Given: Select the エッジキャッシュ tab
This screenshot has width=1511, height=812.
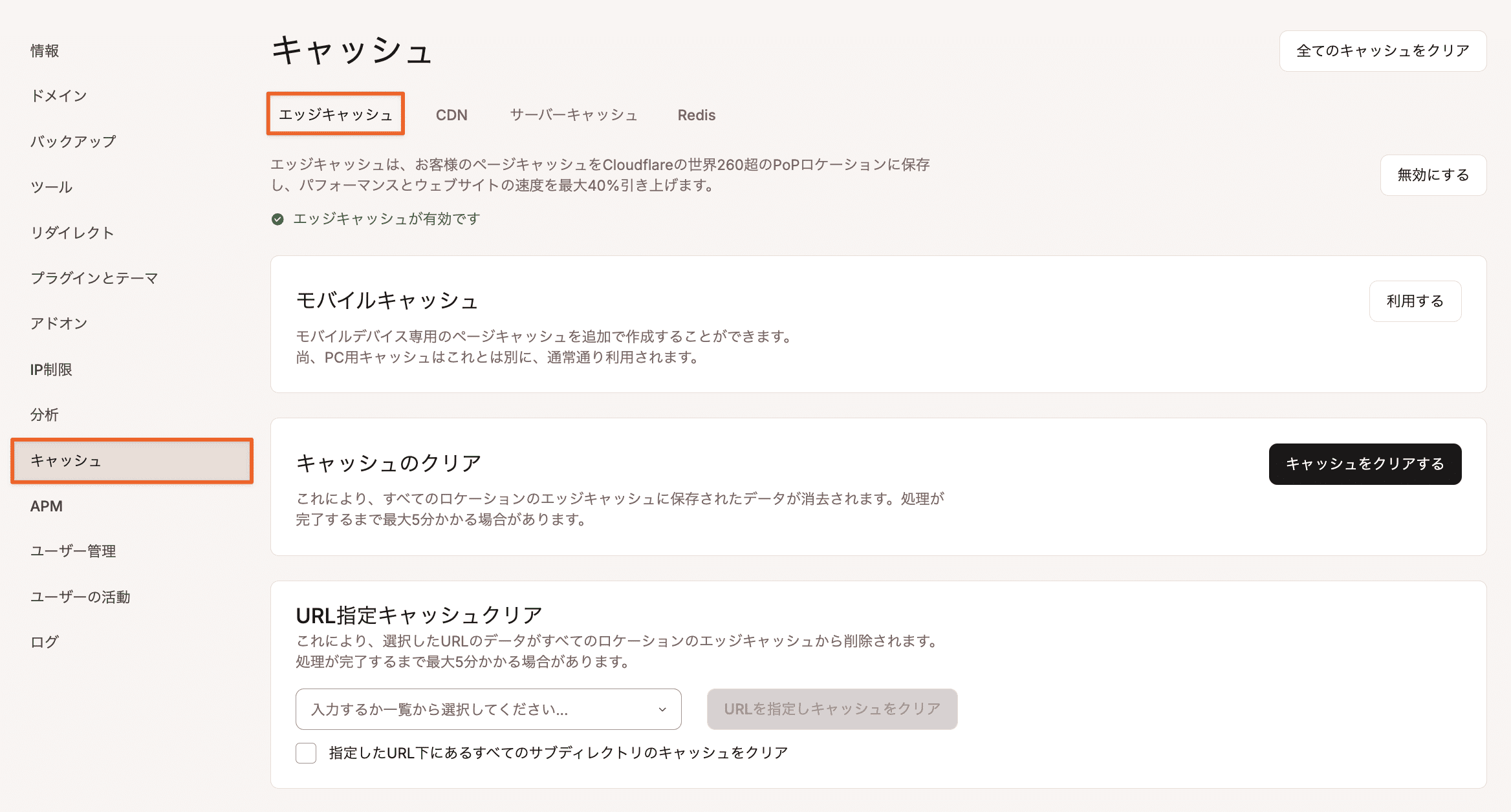Looking at the screenshot, I should [x=335, y=113].
